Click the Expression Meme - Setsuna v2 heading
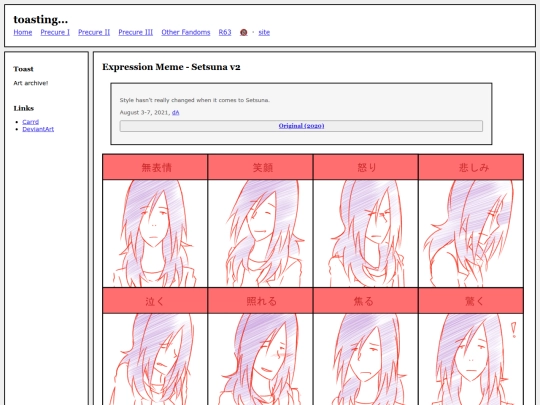Screen dimensions: 540x405 [171, 67]
